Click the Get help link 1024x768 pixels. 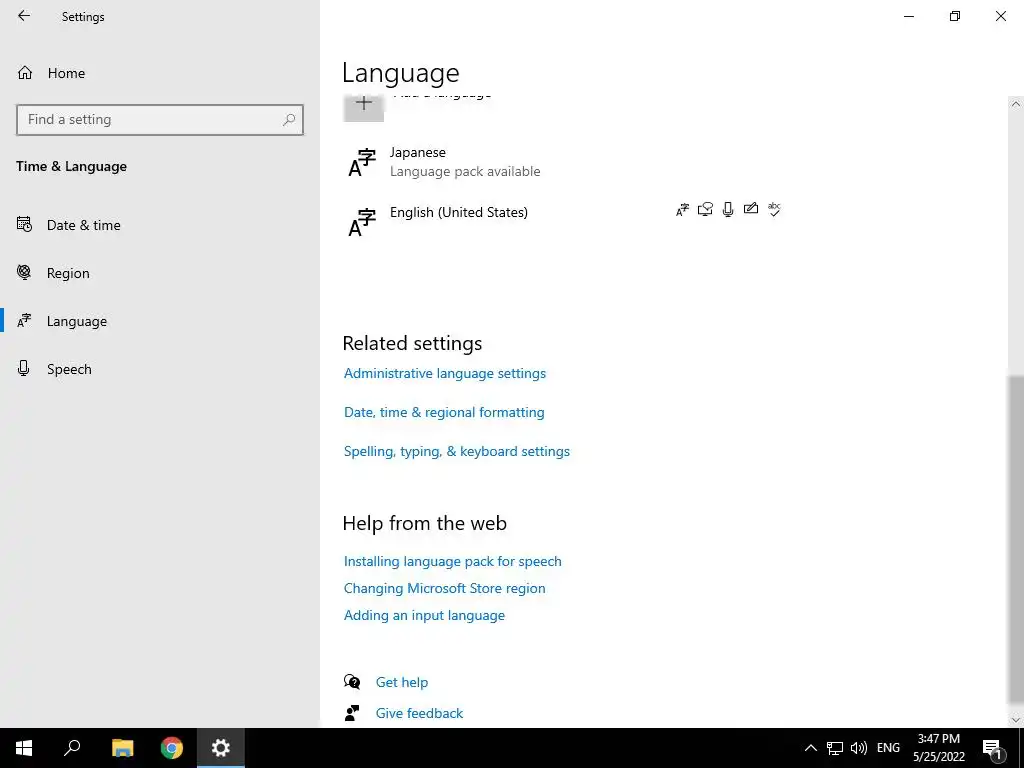click(x=402, y=682)
